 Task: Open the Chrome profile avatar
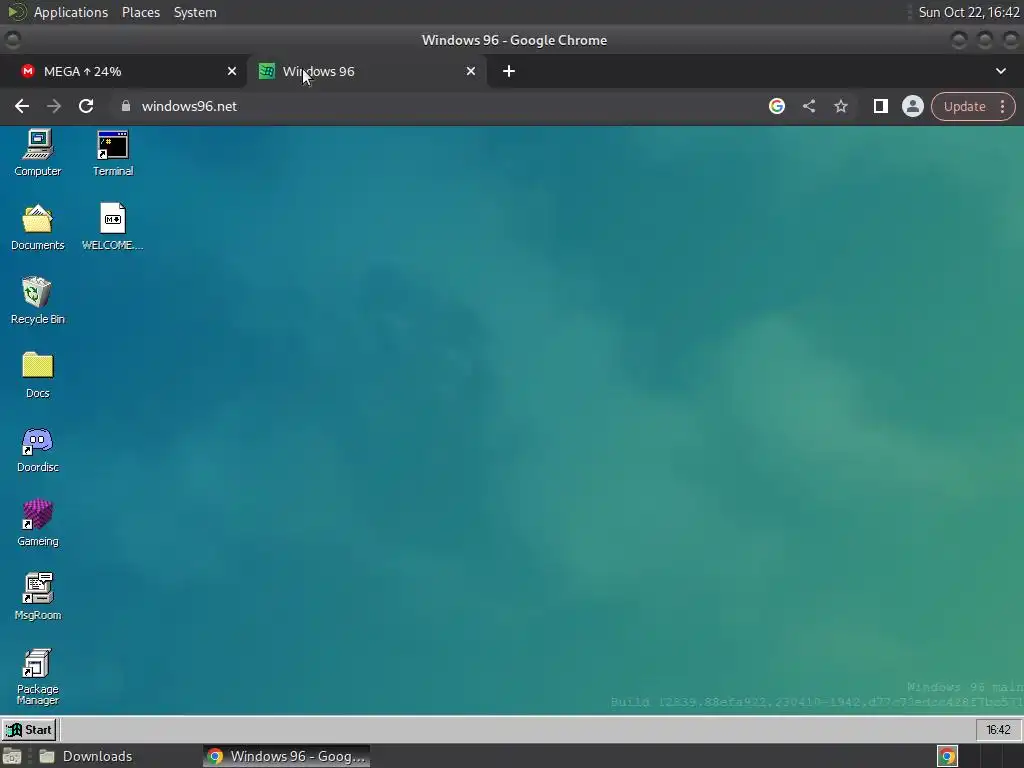click(912, 106)
